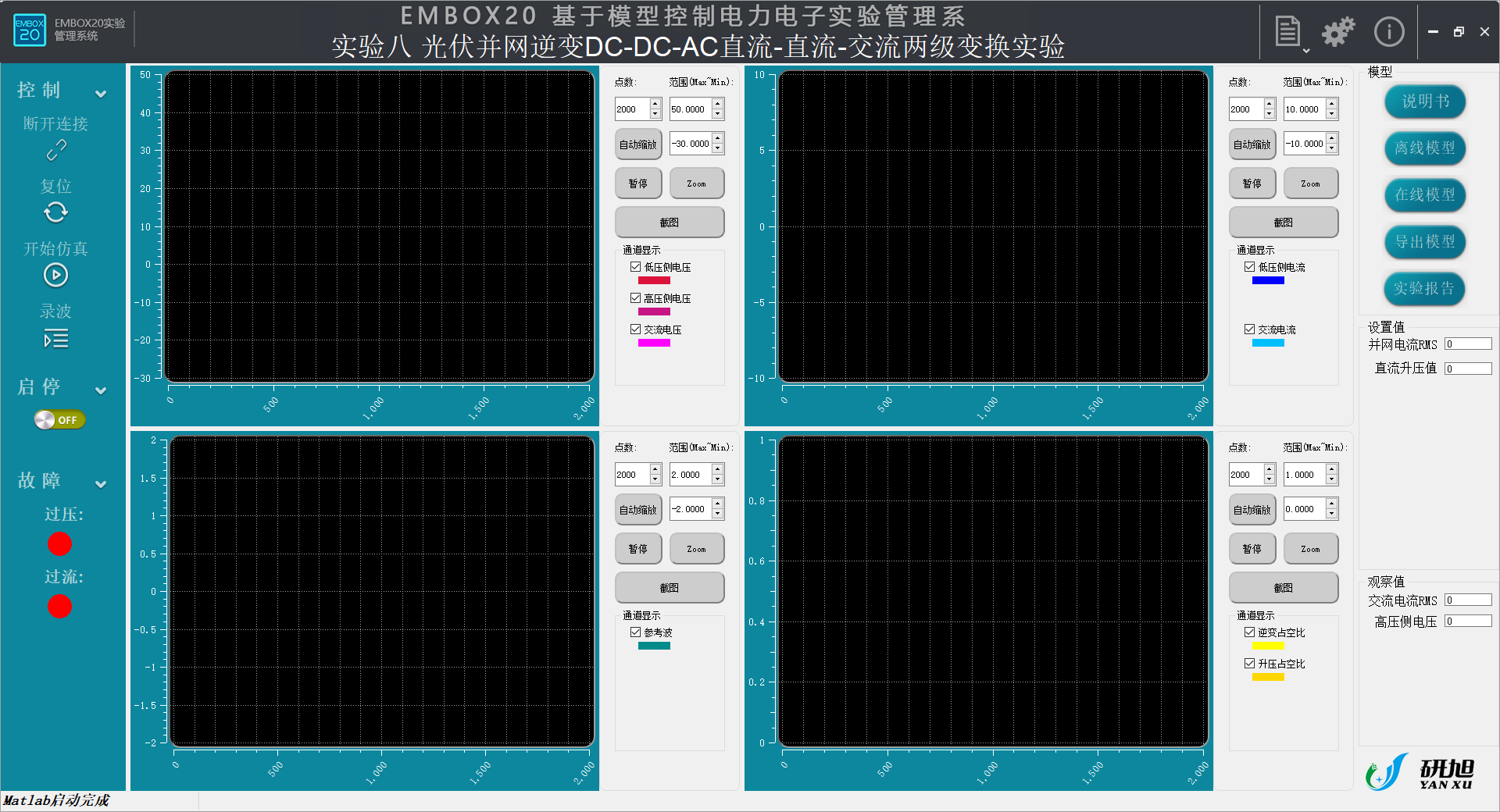
Task: Click magenta swatch under 交流电压
Action: pyautogui.click(x=654, y=343)
